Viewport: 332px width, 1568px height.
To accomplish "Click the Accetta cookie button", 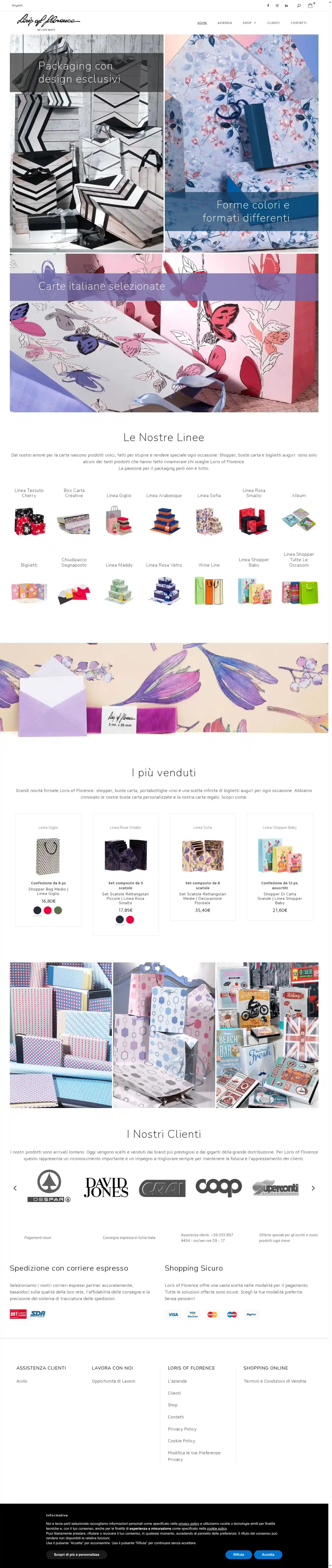I will (x=268, y=1554).
